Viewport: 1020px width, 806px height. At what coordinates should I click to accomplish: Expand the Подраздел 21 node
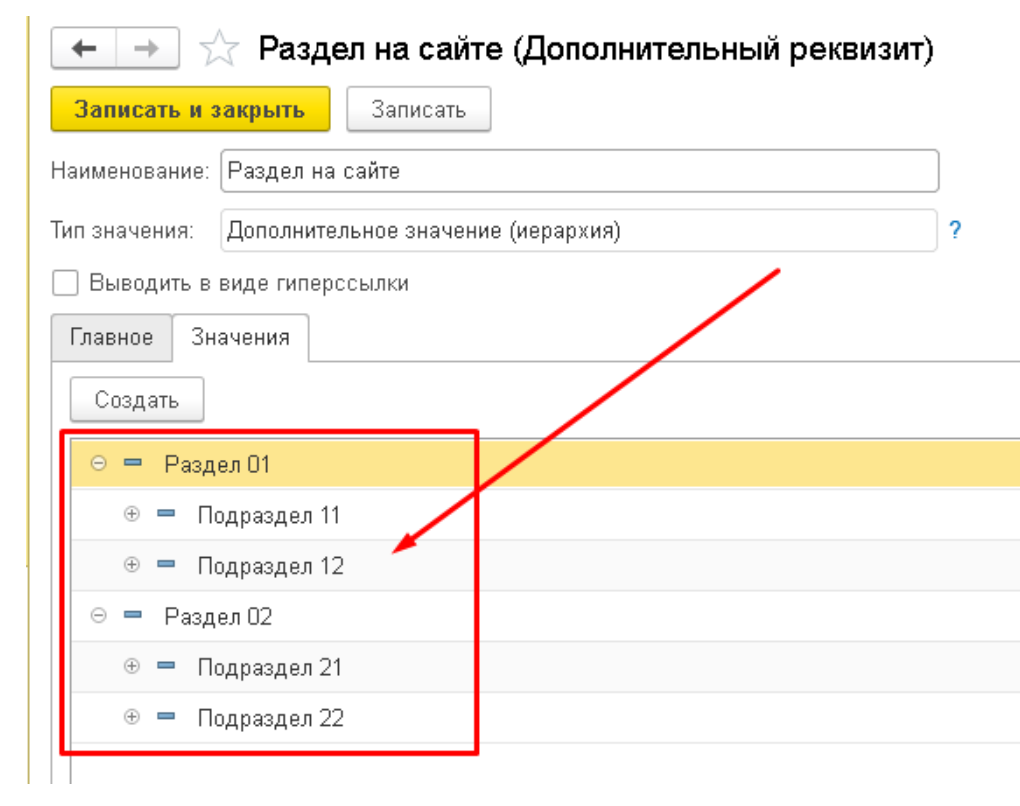coord(132,666)
